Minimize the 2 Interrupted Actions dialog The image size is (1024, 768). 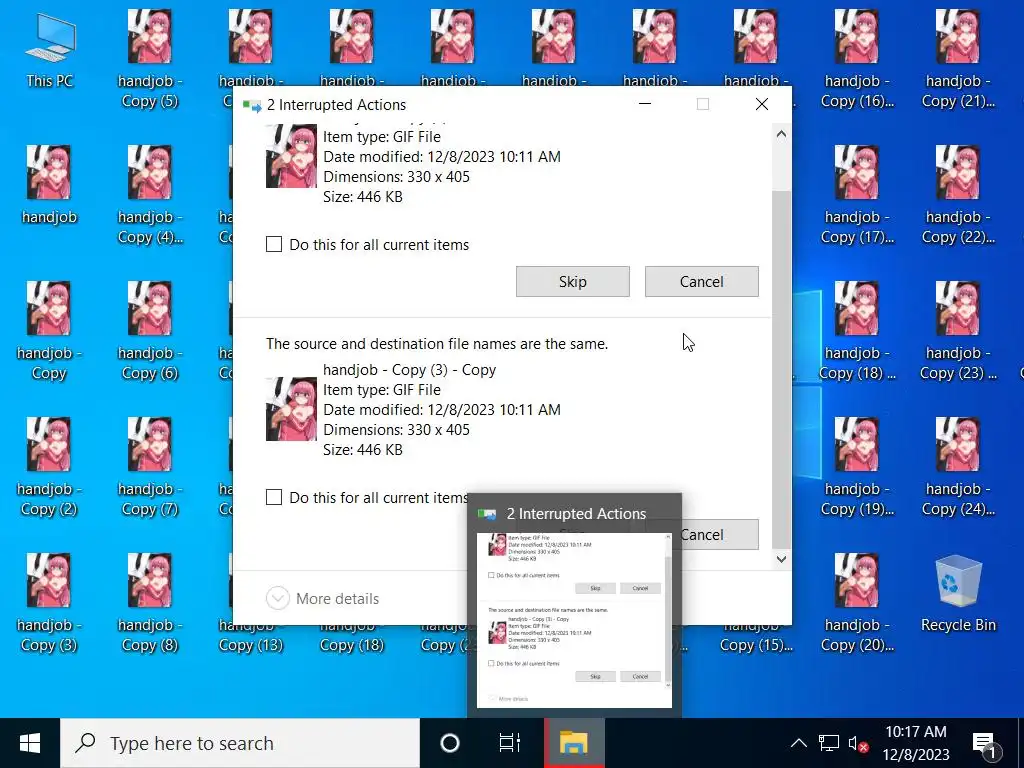click(645, 104)
